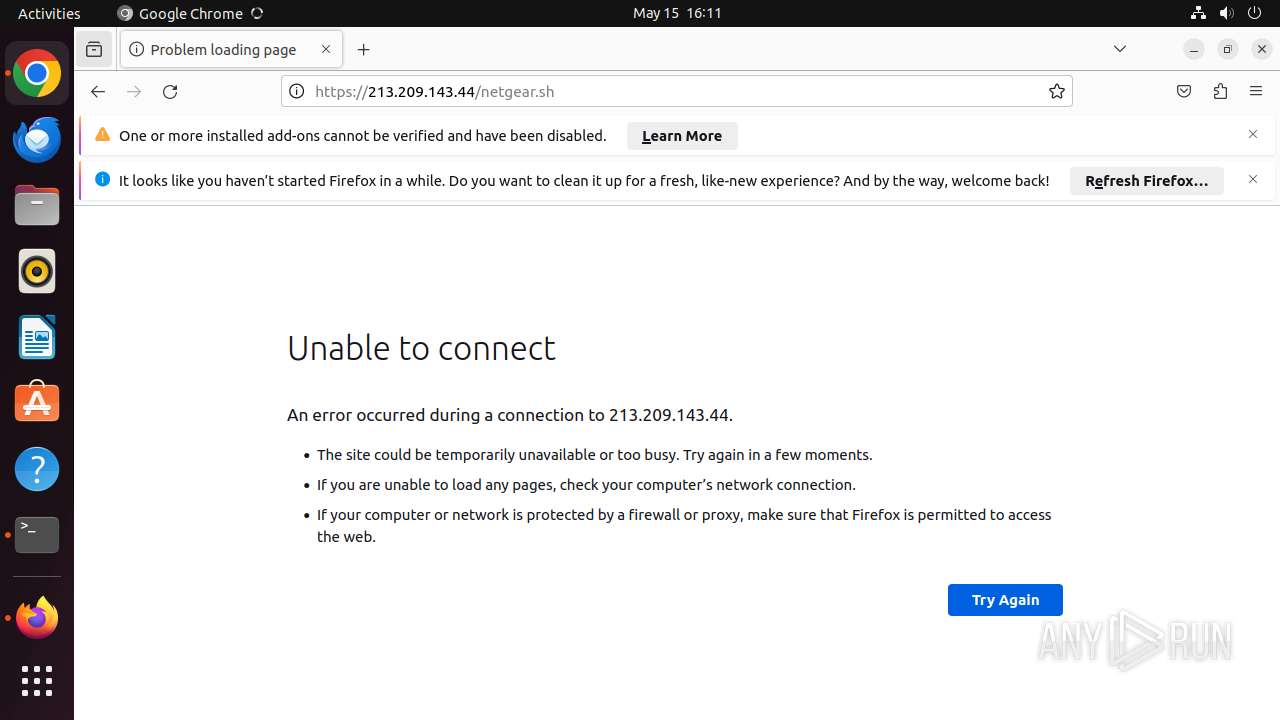Open Firefox View recent browsing icon
This screenshot has width=1280, height=720.
pyautogui.click(x=94, y=49)
